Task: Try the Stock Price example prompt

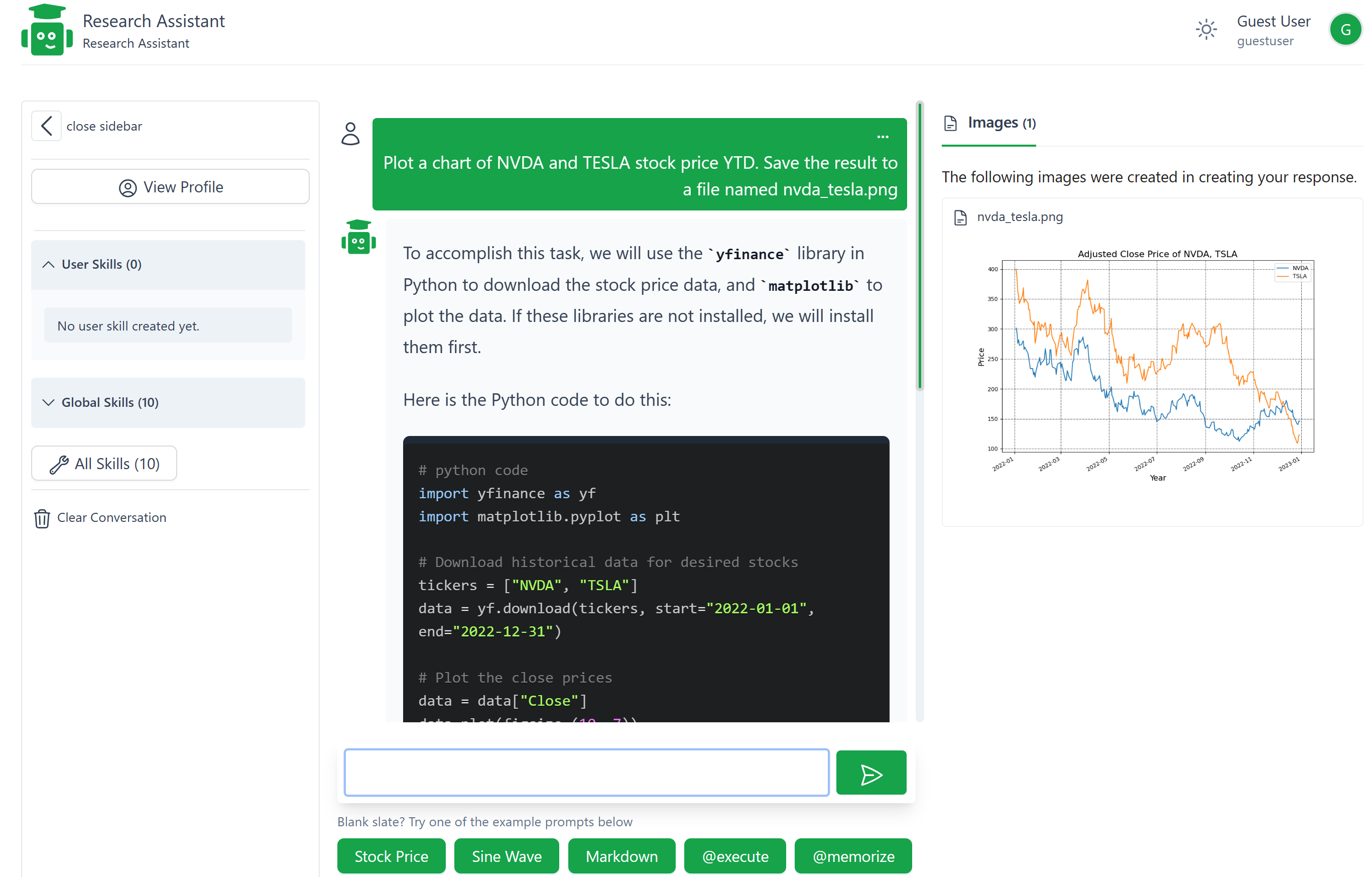Action: [x=391, y=856]
